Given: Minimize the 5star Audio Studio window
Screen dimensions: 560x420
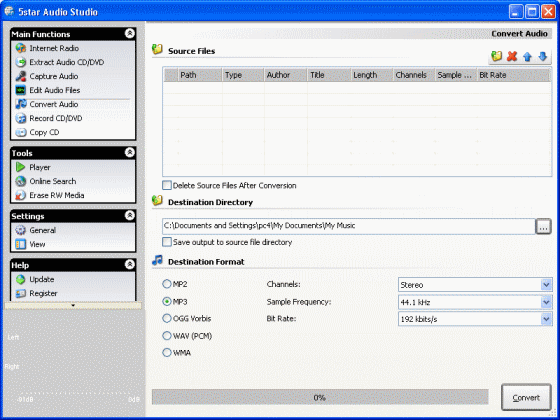Looking at the screenshot, I should [x=516, y=12].
